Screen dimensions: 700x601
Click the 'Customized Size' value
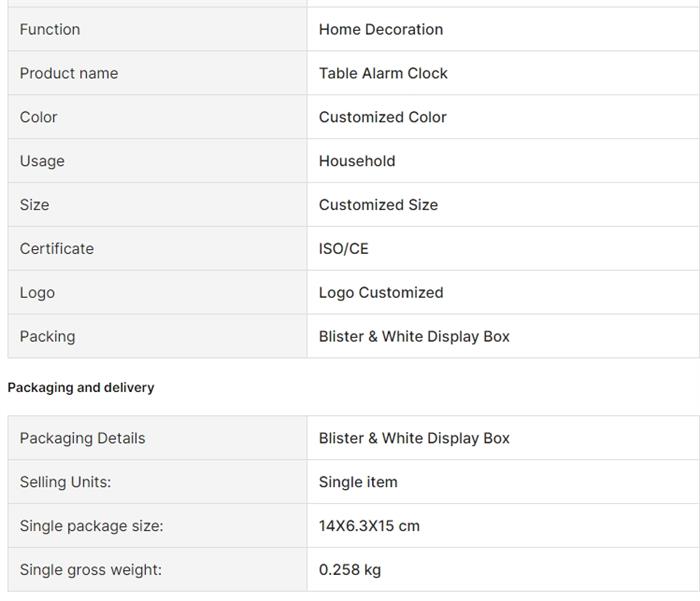pos(378,205)
